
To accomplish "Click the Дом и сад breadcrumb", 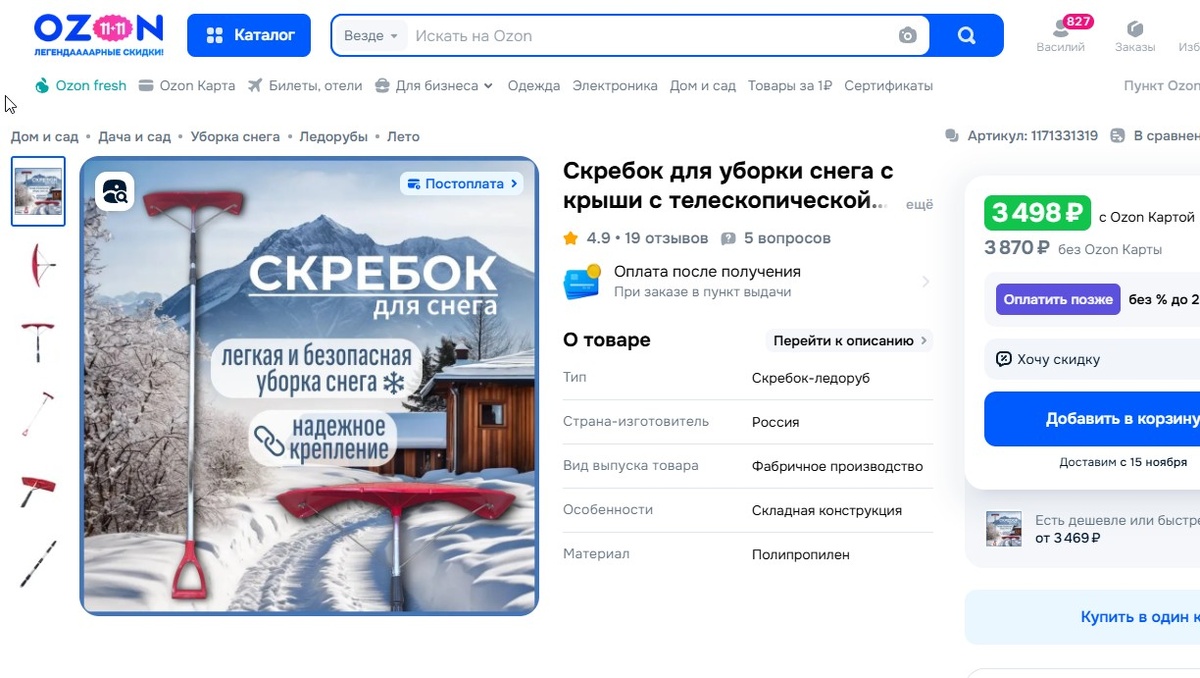I will point(45,137).
